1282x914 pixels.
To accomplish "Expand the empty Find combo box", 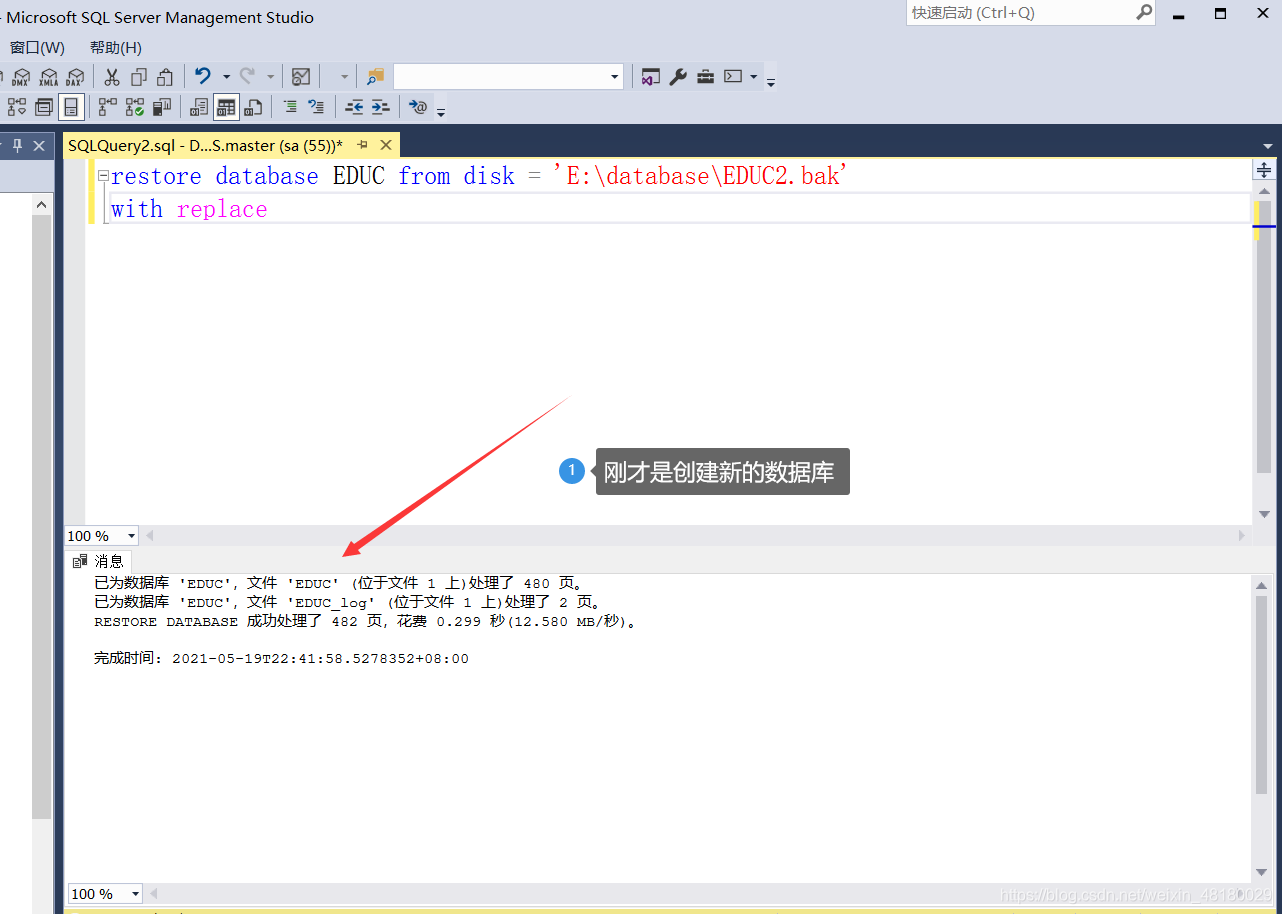I will point(615,77).
